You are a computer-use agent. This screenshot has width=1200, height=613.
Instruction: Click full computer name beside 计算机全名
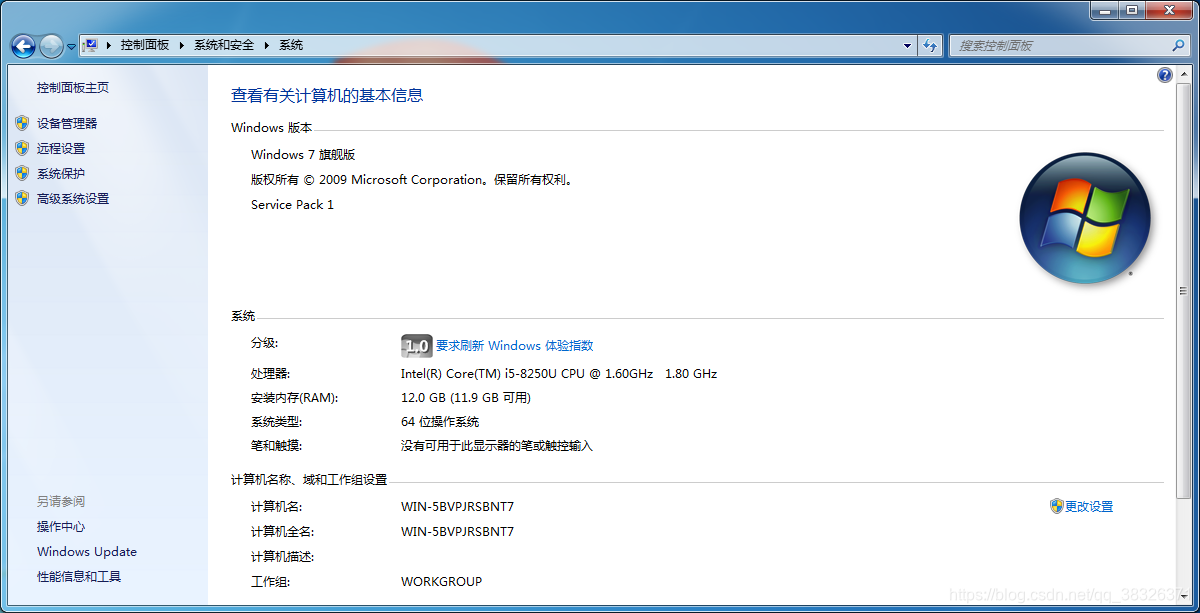click(457, 532)
